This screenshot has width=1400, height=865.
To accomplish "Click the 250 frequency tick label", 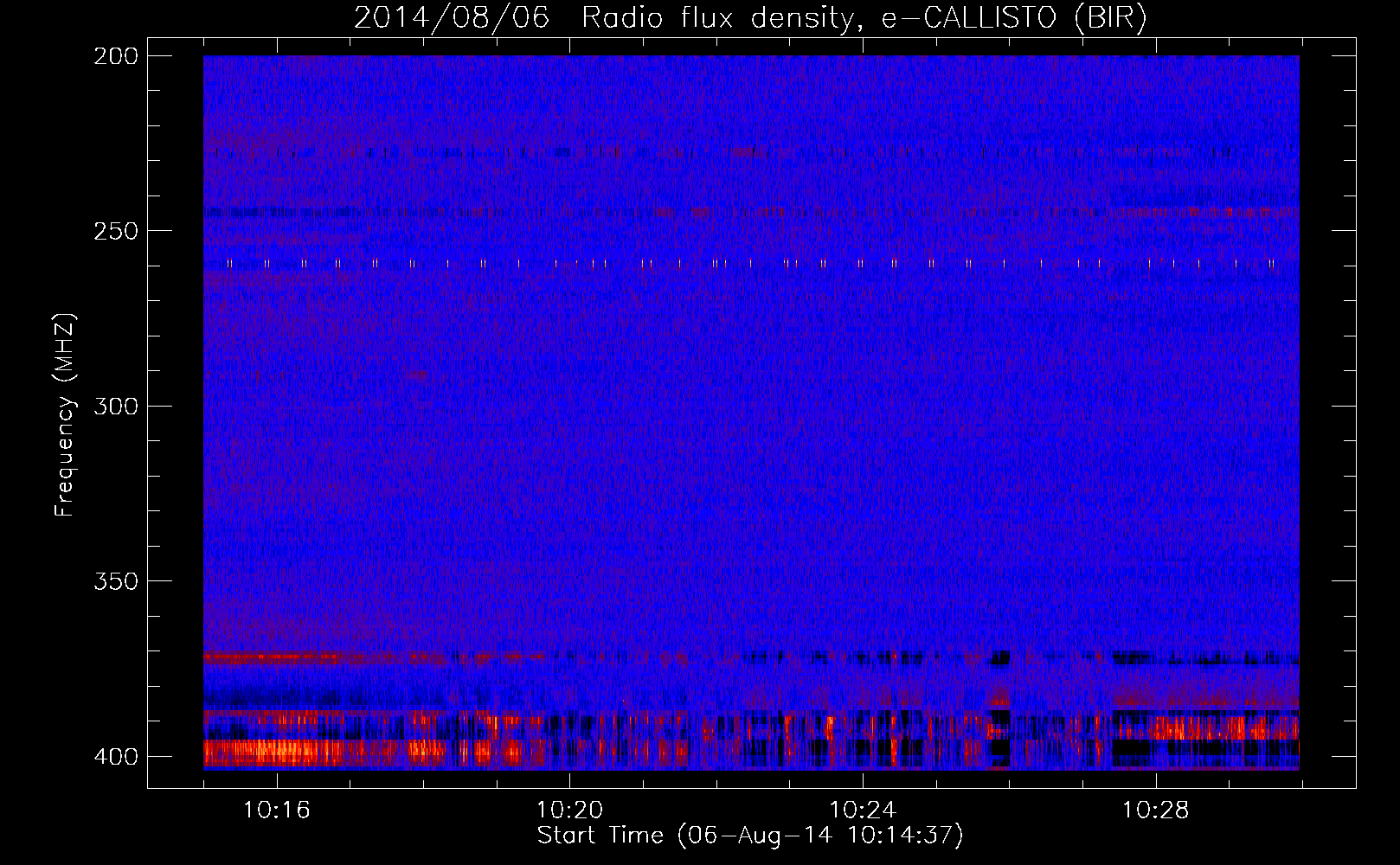I will pyautogui.click(x=115, y=231).
